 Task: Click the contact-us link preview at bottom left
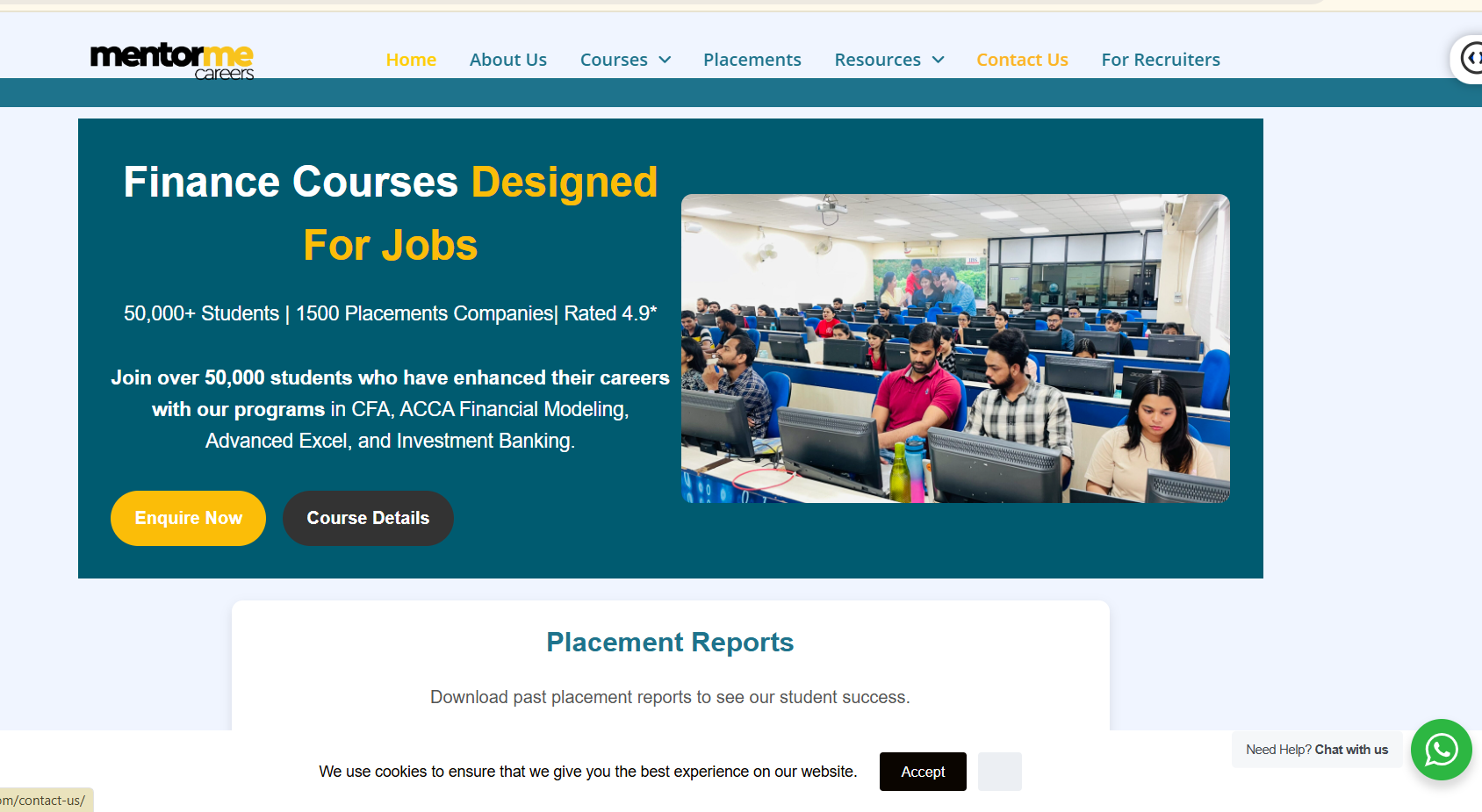pyautogui.click(x=43, y=801)
